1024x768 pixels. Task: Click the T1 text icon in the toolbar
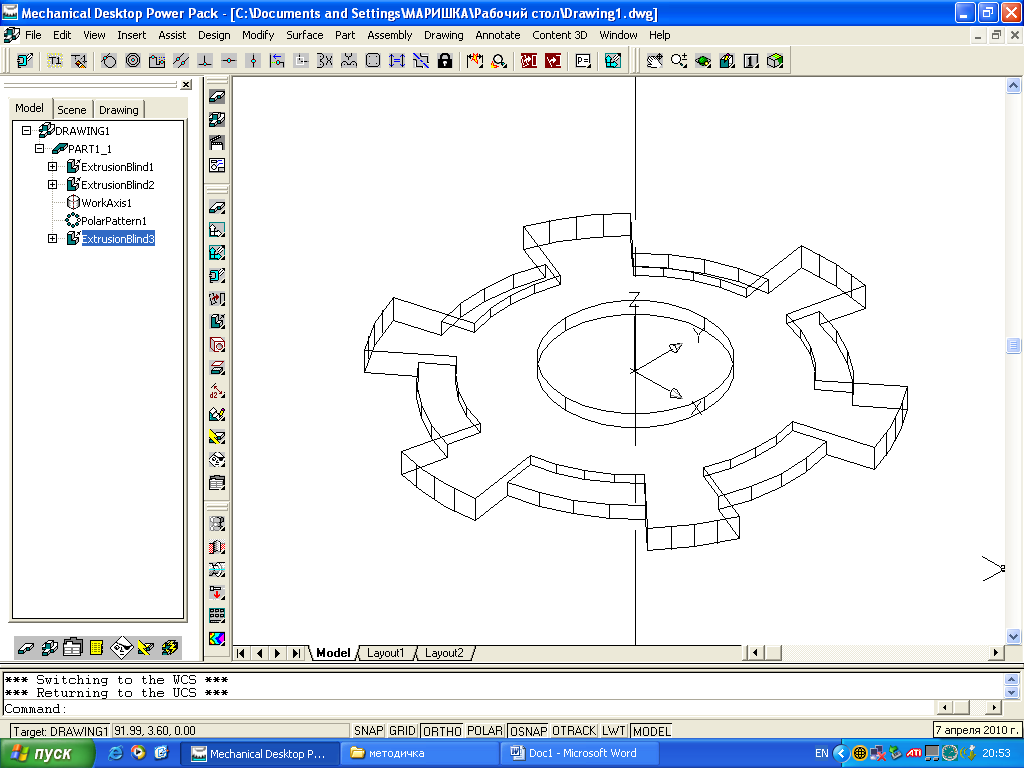point(55,61)
